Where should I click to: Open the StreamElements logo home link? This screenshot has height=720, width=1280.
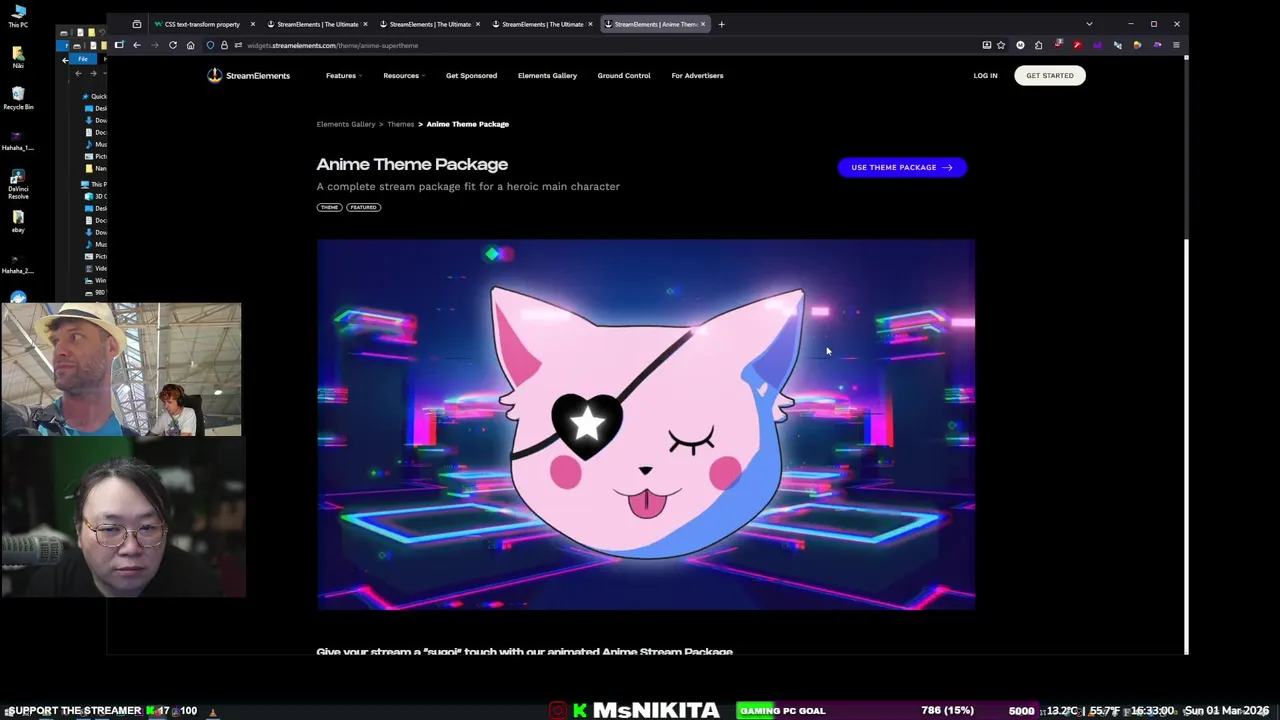tap(249, 76)
